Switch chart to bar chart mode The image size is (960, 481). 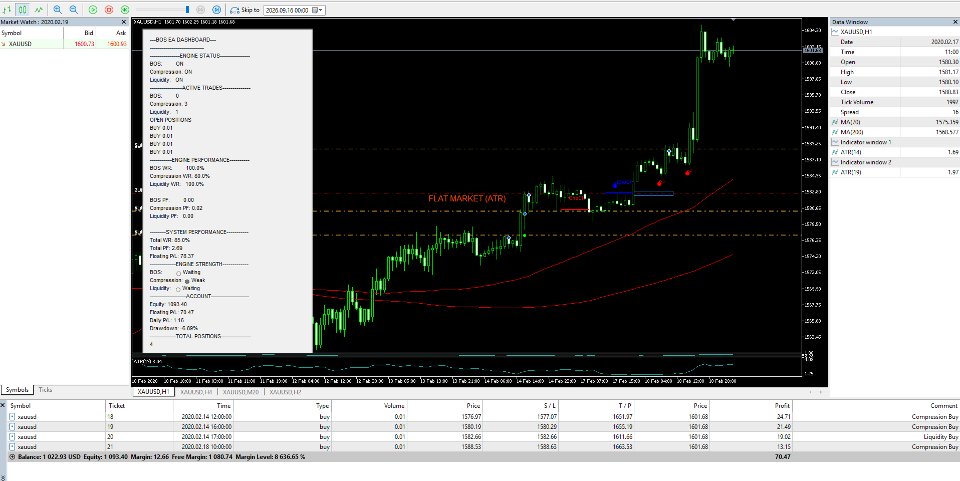pyautogui.click(x=7, y=10)
